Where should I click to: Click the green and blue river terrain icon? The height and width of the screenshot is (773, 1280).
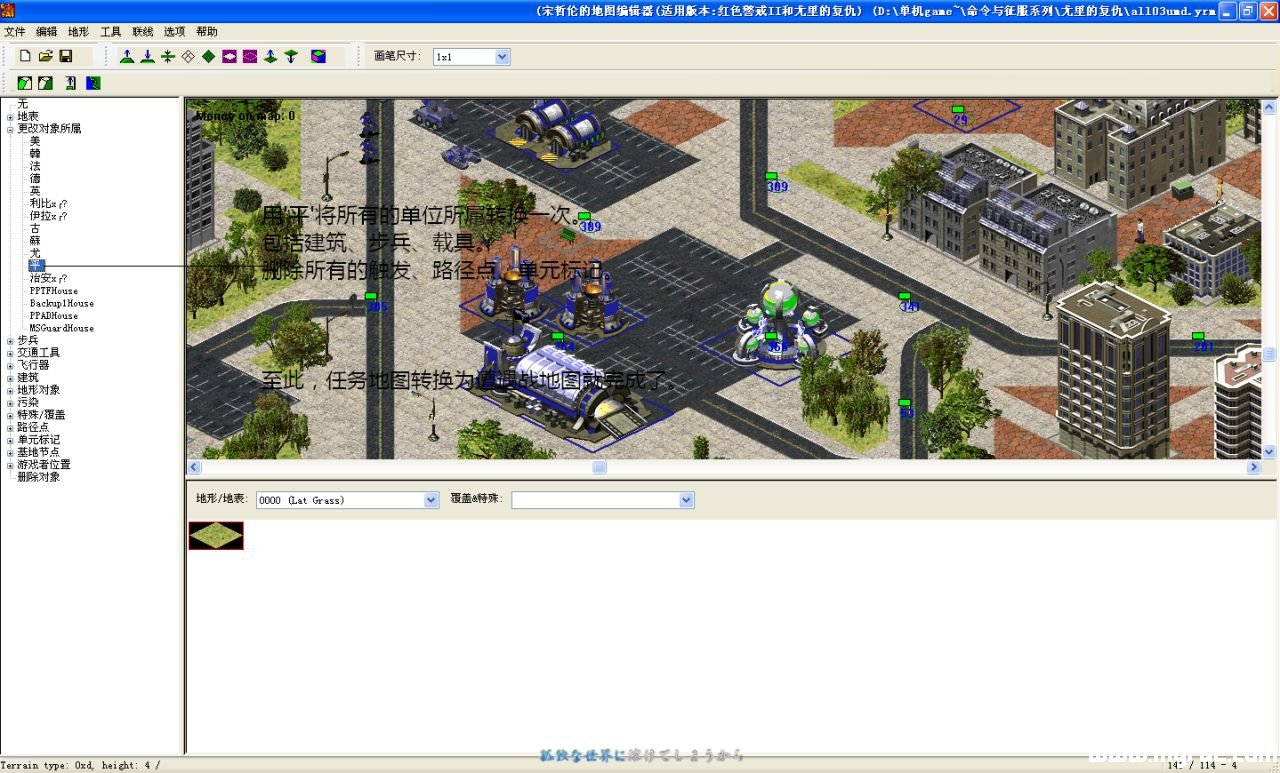[93, 83]
